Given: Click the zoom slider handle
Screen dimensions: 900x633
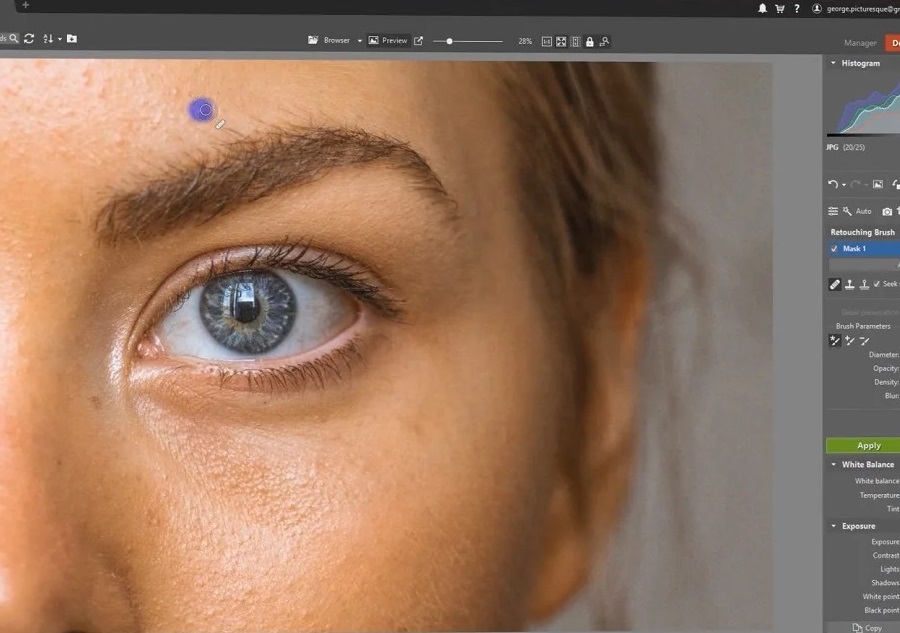Looking at the screenshot, I should click(449, 41).
